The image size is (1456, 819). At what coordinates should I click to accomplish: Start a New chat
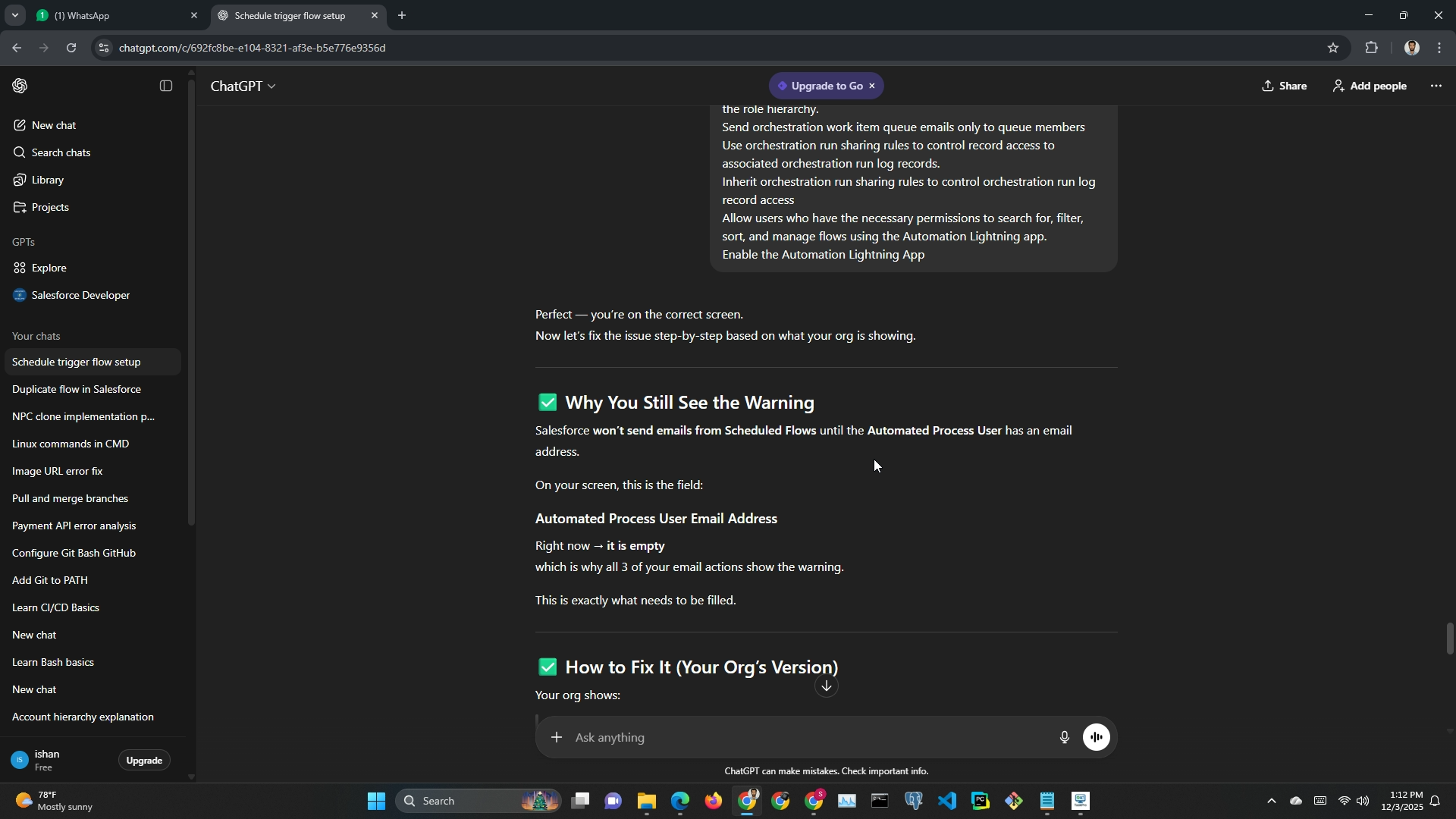pyautogui.click(x=53, y=125)
